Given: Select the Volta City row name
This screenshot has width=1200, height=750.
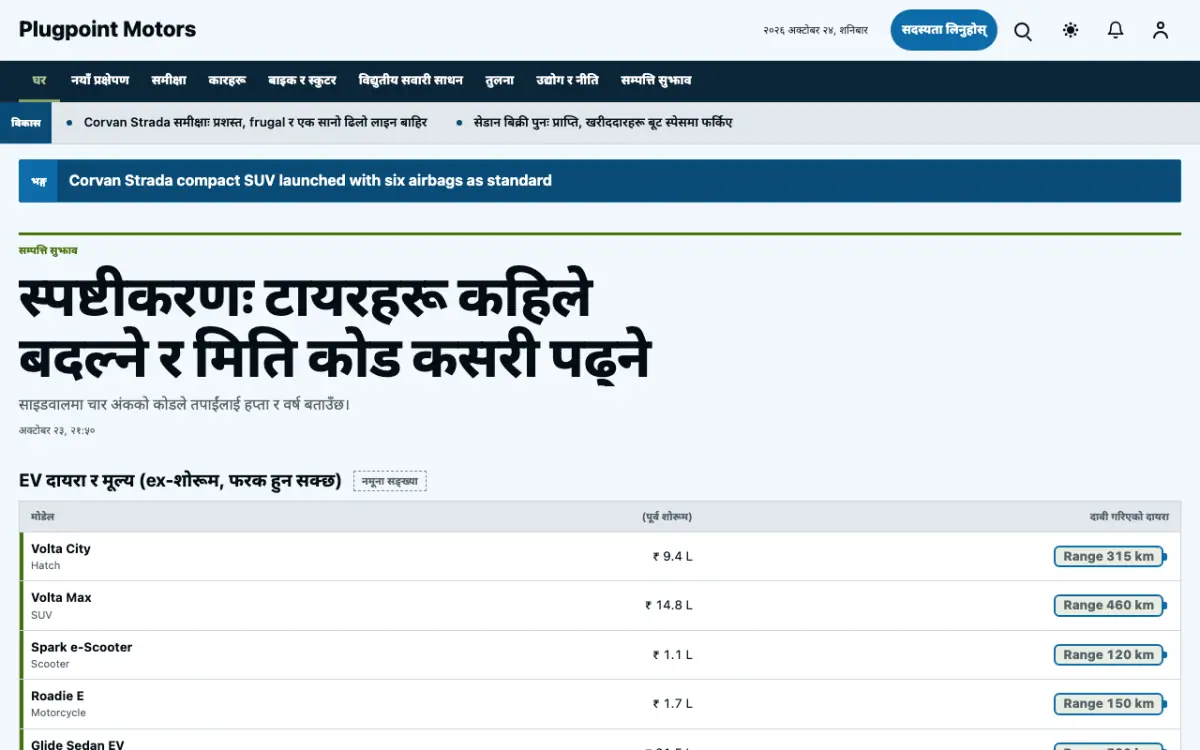Looking at the screenshot, I should pyautogui.click(x=61, y=549).
